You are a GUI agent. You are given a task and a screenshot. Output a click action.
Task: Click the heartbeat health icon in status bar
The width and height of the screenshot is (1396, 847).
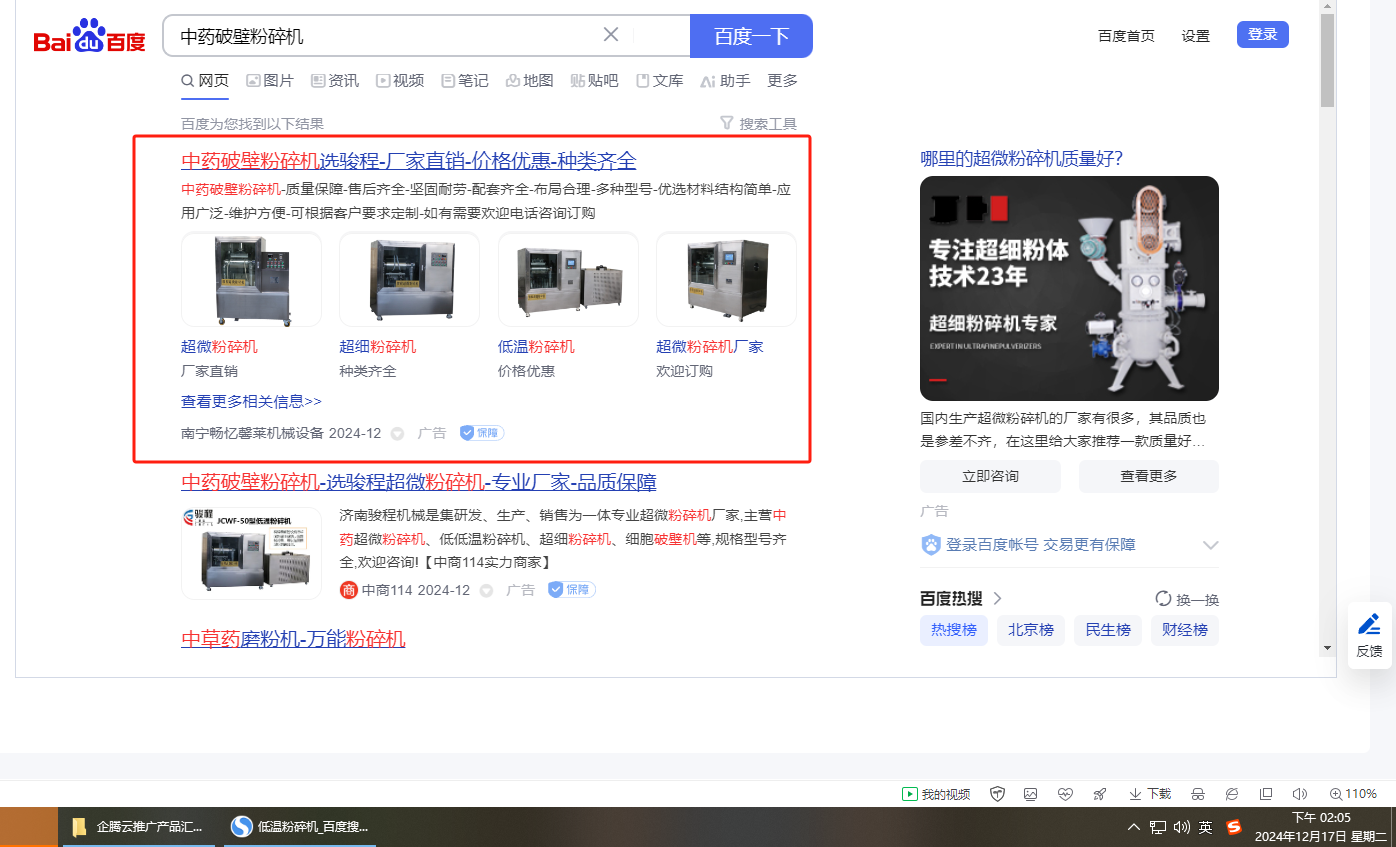pyautogui.click(x=1065, y=794)
